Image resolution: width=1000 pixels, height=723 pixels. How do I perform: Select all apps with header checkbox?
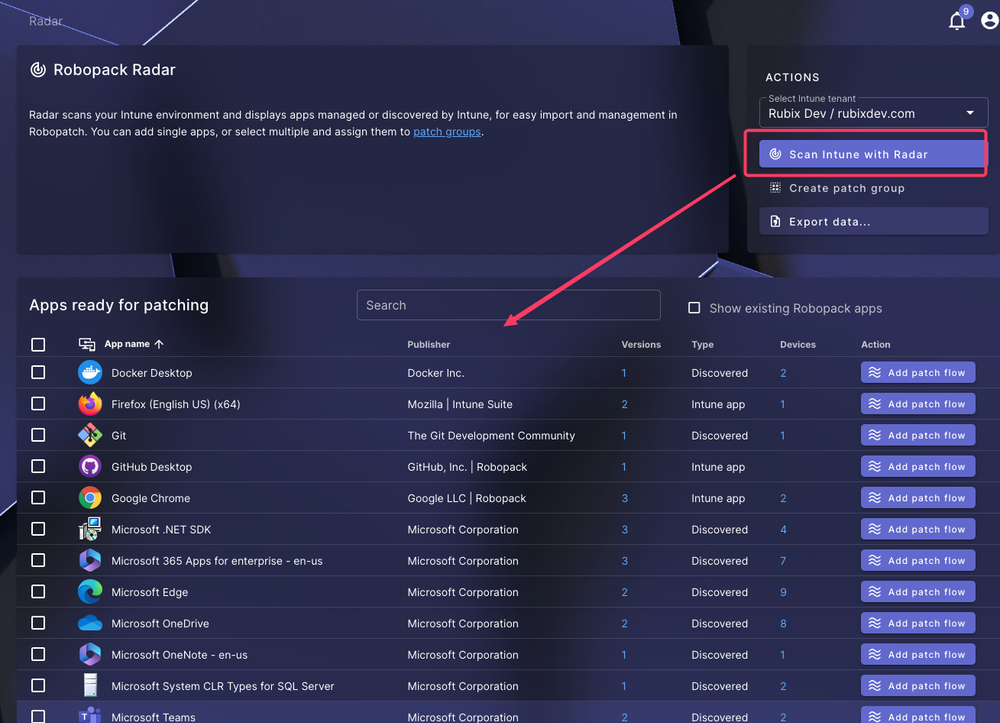[38, 344]
